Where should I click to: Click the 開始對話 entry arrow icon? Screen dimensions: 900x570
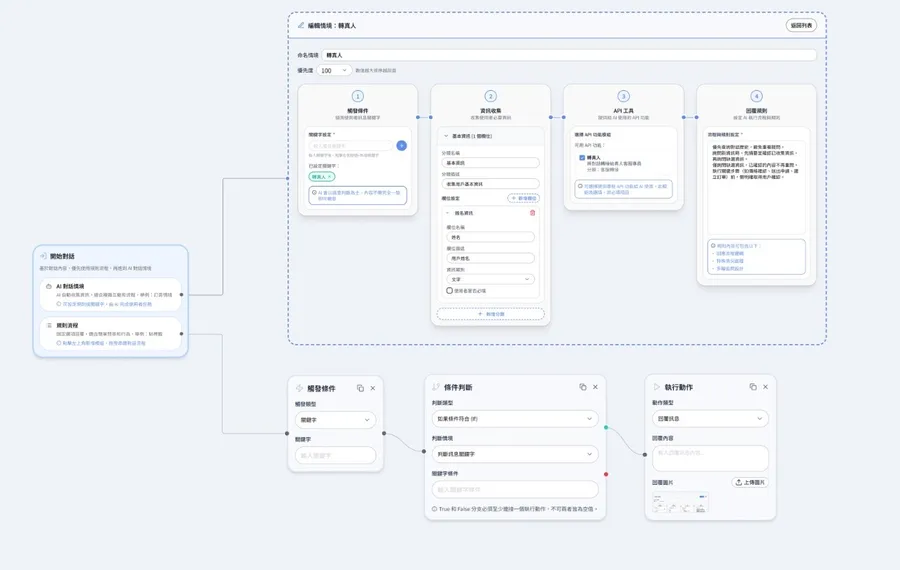pyautogui.click(x=43, y=256)
